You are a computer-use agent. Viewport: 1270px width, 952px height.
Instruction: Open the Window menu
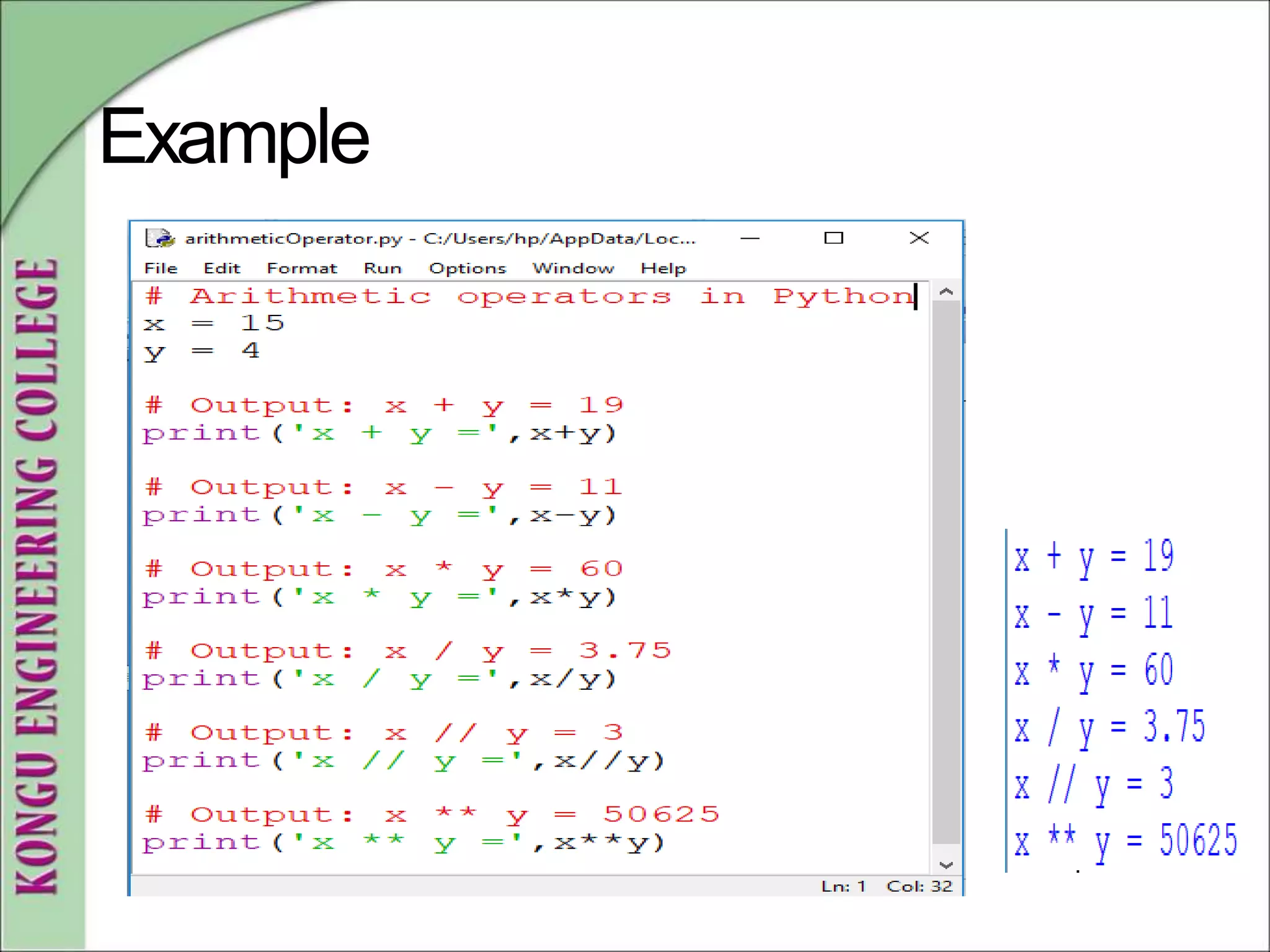pos(573,268)
